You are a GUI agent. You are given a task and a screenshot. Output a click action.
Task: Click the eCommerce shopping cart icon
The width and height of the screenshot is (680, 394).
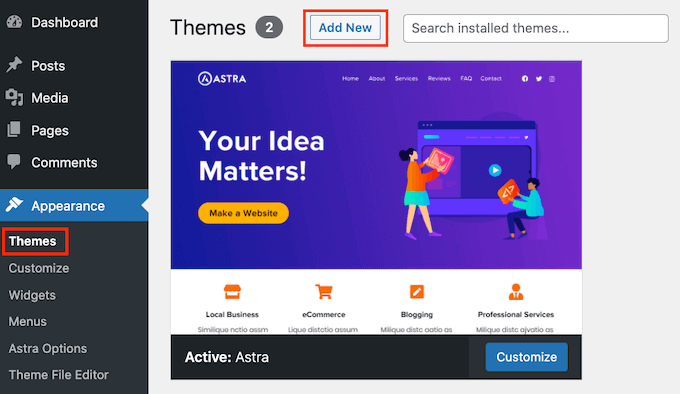(324, 292)
